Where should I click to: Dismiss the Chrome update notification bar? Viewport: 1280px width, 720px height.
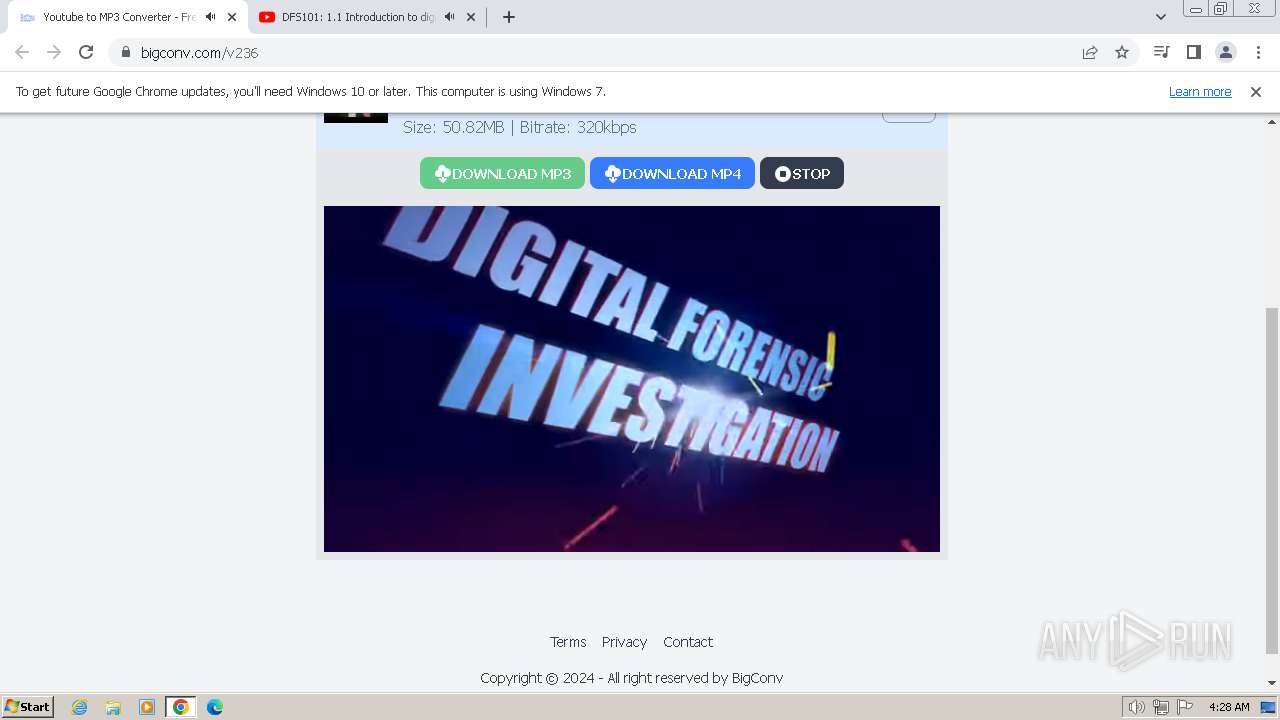point(1256,92)
